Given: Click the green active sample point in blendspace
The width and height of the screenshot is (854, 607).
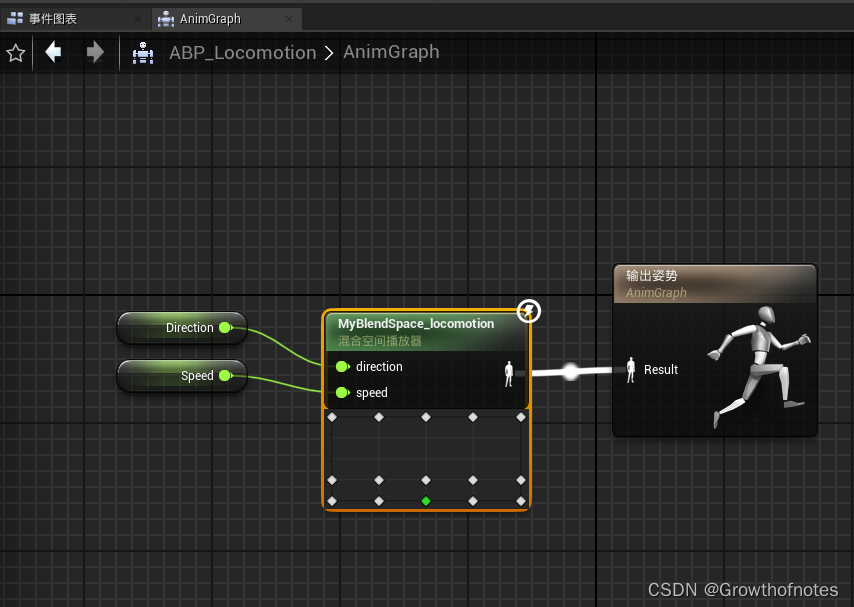Looking at the screenshot, I should 426,501.
